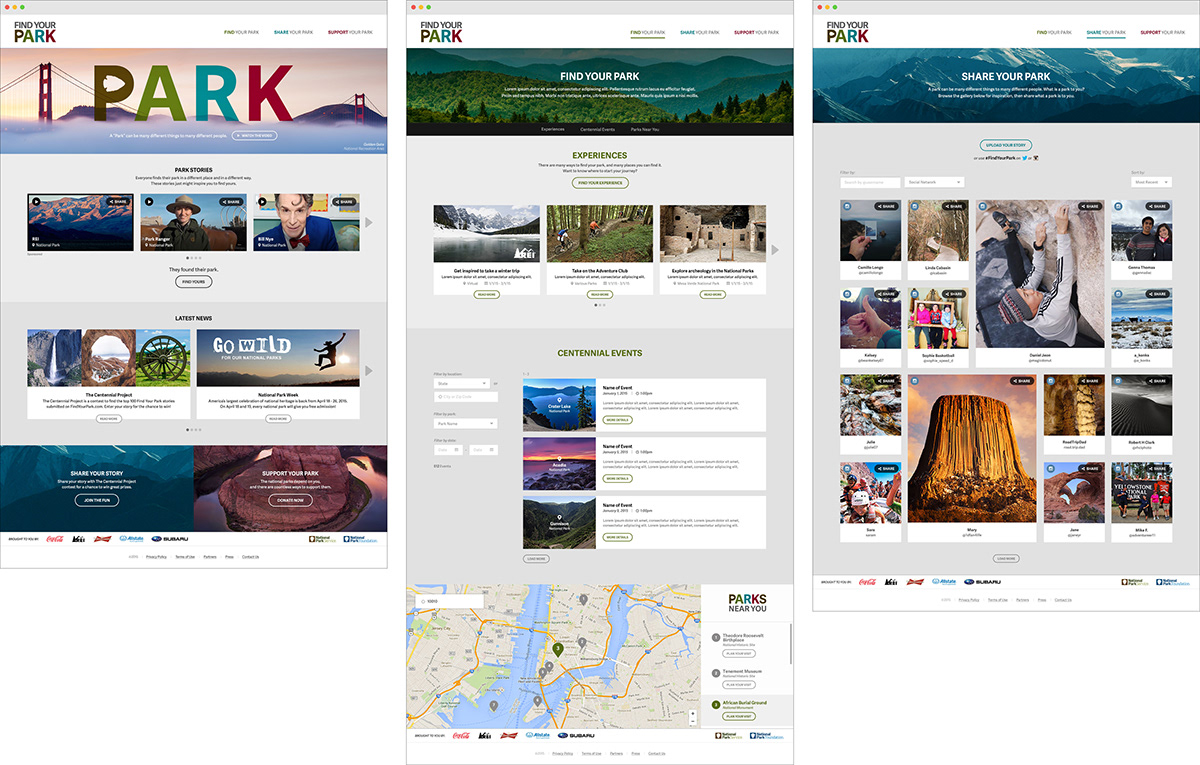Screen dimensions: 1200x765
Task: Click Plan Your Visit for Tenement Museum
Action: tap(737, 685)
